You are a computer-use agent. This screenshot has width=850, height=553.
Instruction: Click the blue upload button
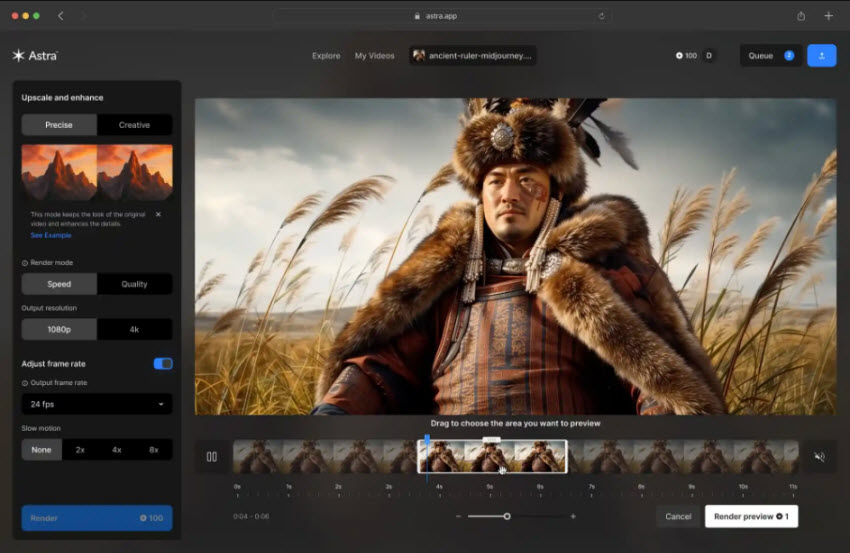coord(821,56)
